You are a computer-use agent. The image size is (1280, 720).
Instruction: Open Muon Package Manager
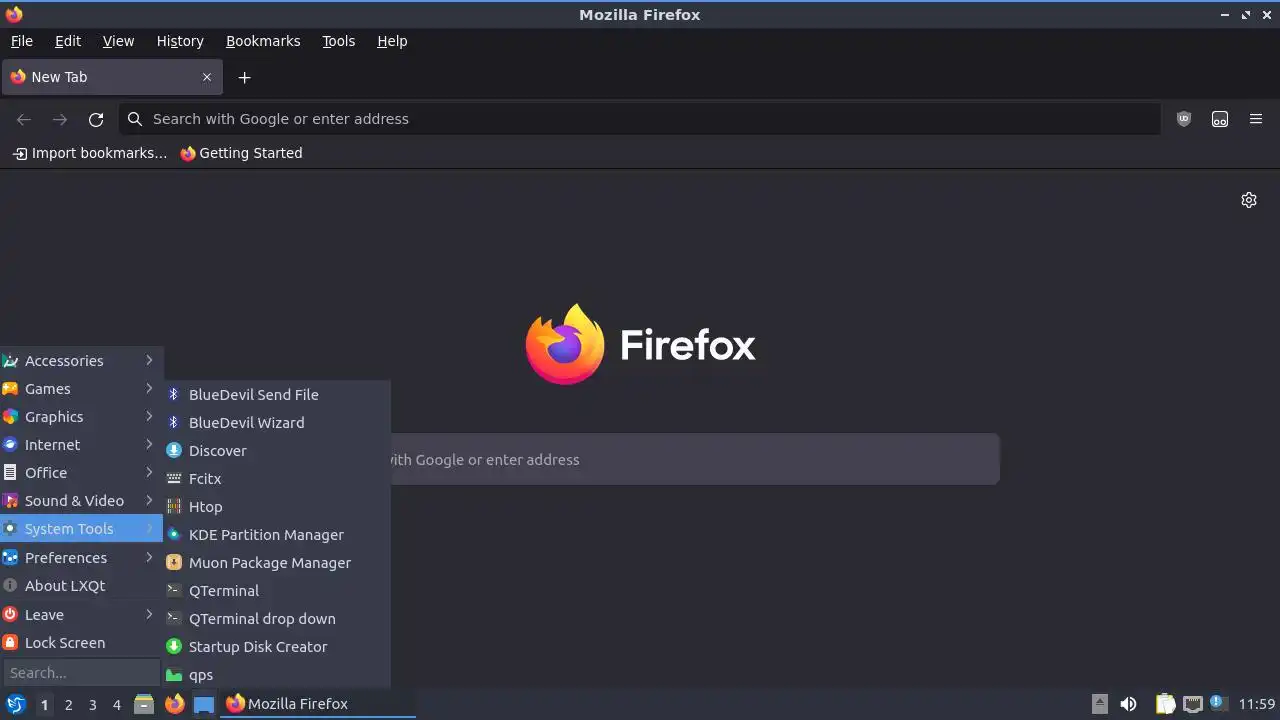pyautogui.click(x=277, y=562)
